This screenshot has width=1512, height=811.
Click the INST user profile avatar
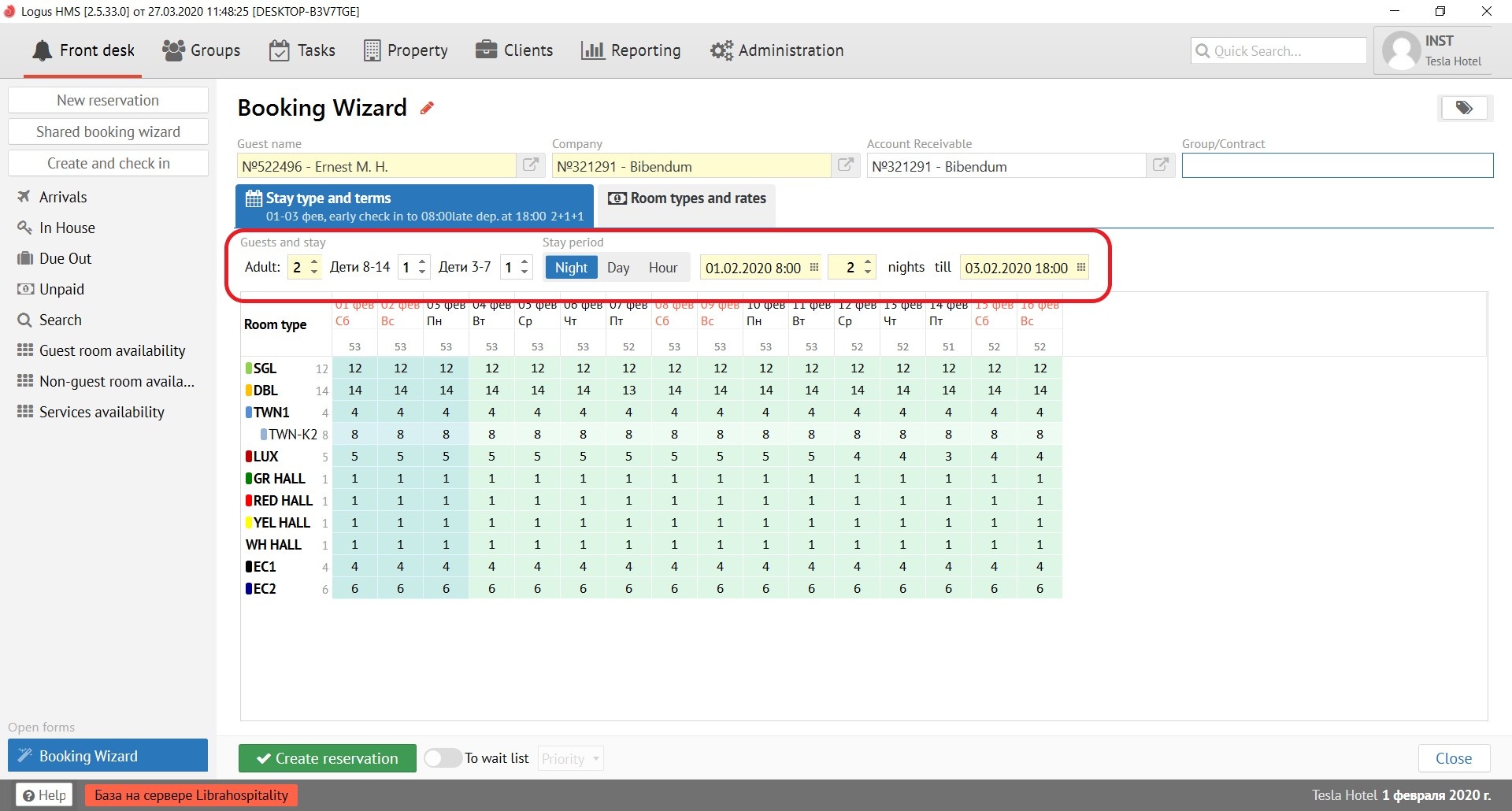(1402, 51)
